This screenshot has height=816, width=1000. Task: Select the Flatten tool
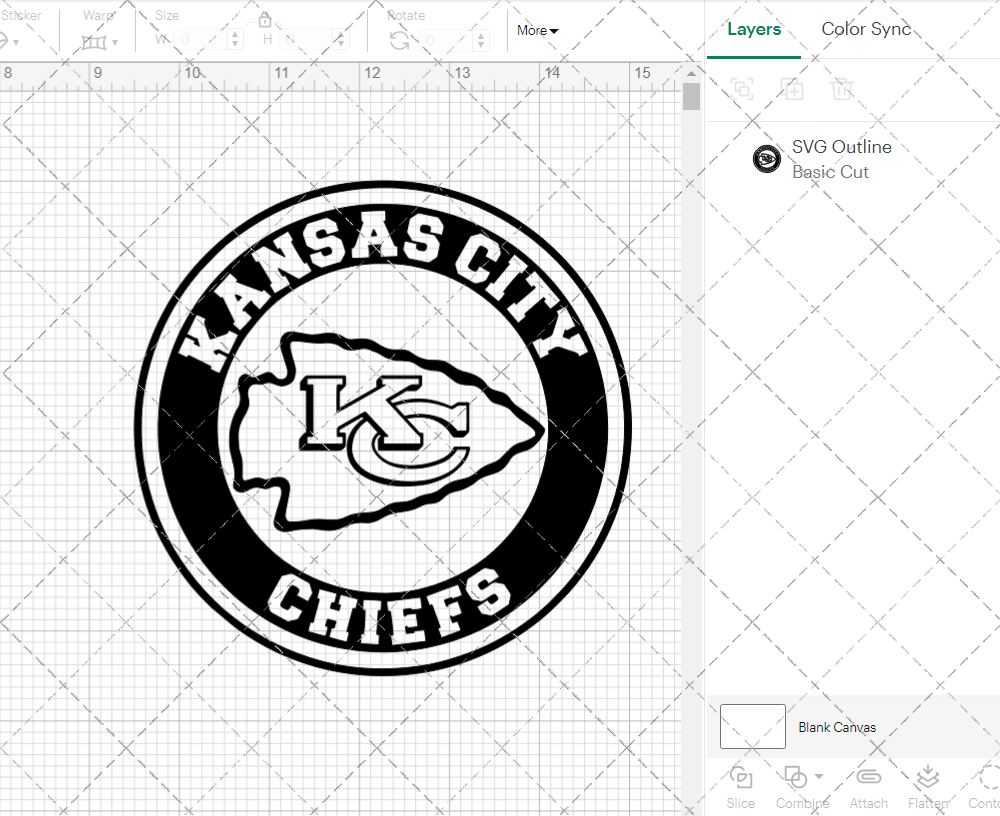coord(927,787)
